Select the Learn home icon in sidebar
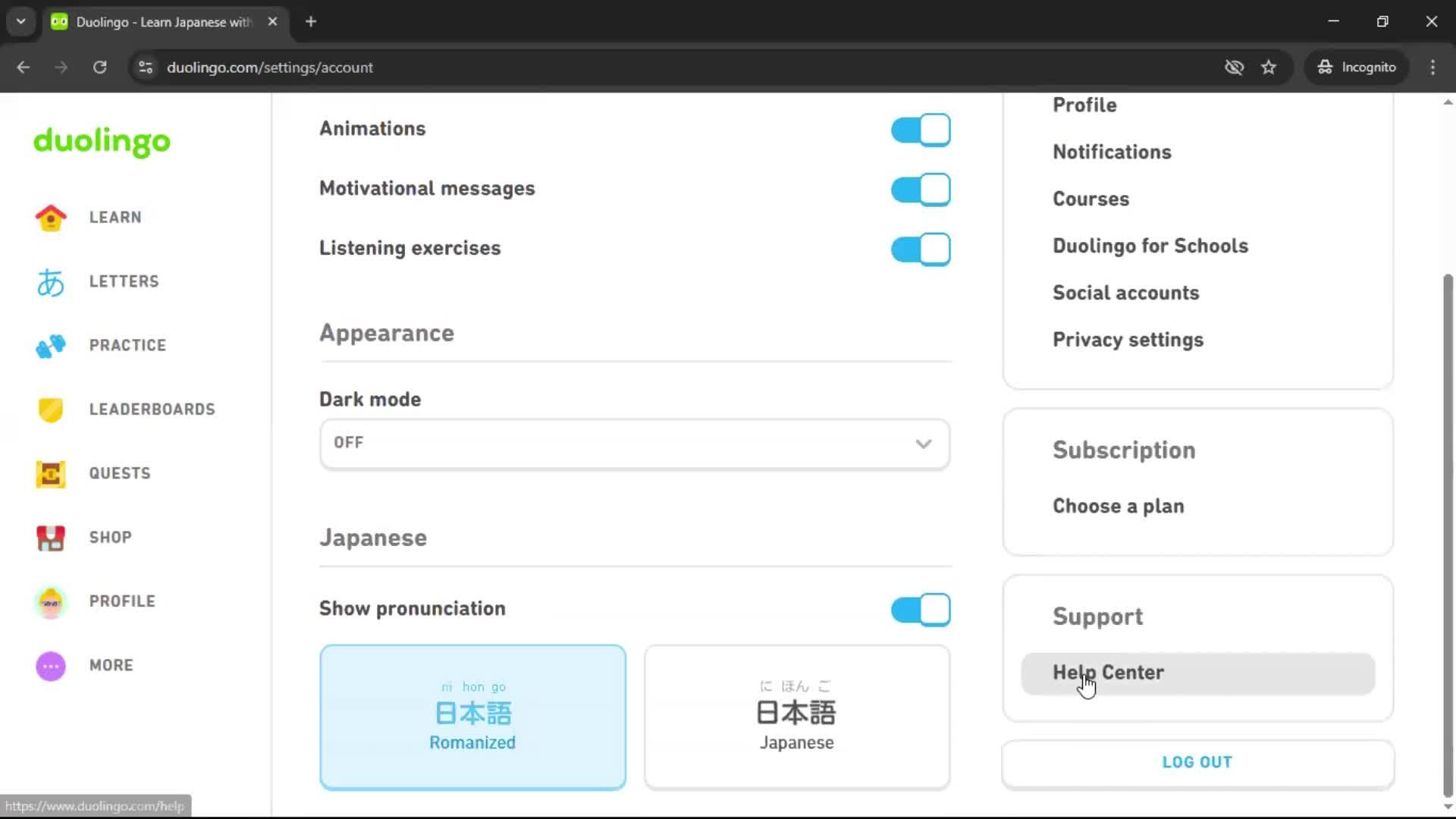This screenshot has height=819, width=1456. point(50,218)
